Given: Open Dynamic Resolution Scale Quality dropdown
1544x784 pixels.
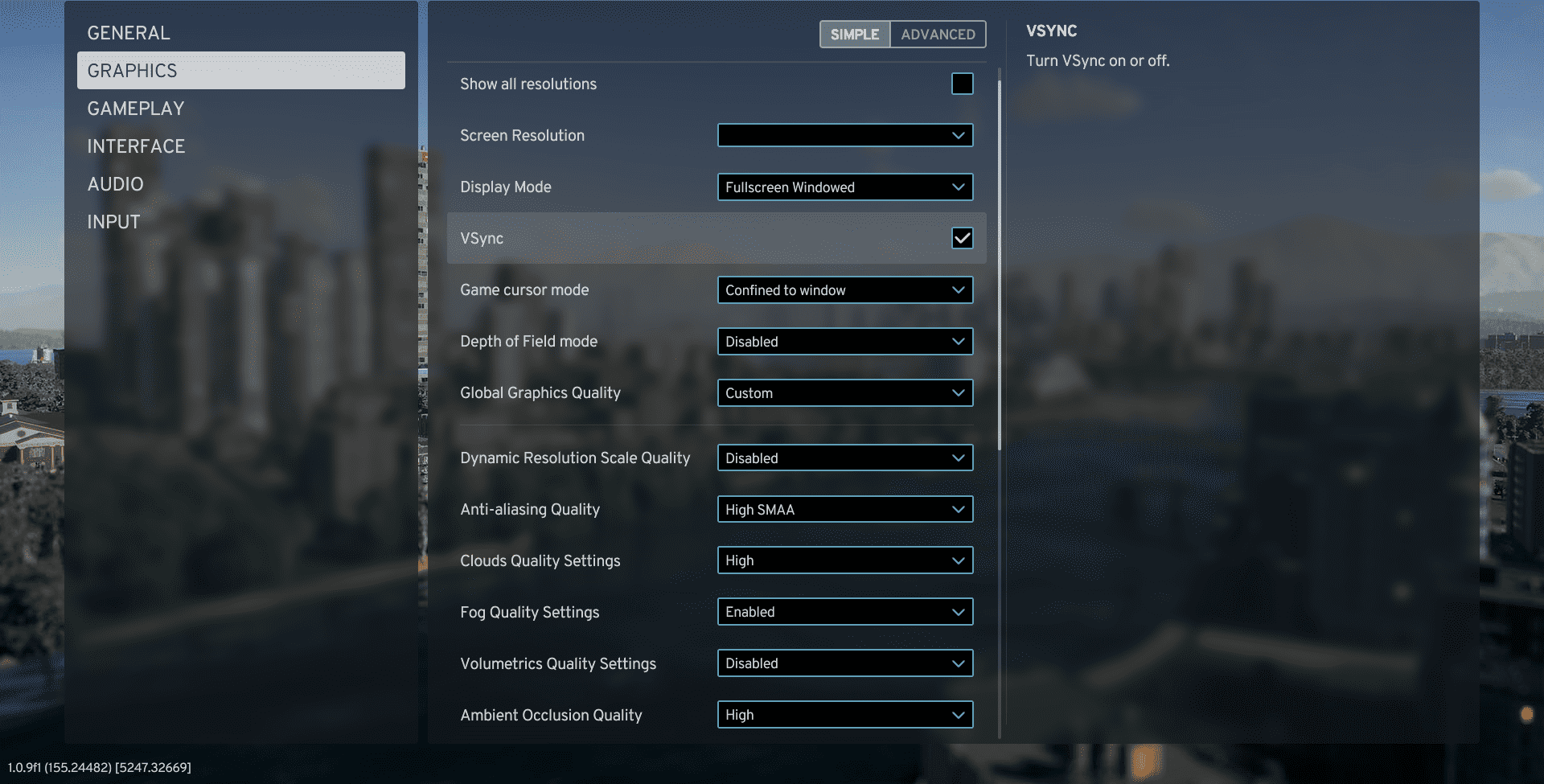Looking at the screenshot, I should pyautogui.click(x=844, y=458).
